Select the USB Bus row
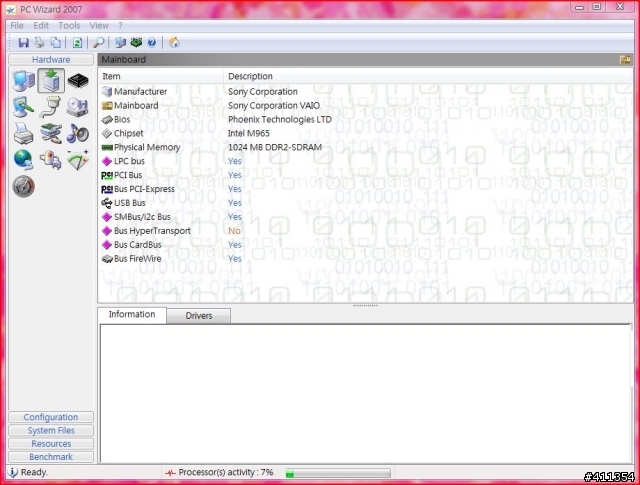The height and width of the screenshot is (485, 640). tap(365, 203)
